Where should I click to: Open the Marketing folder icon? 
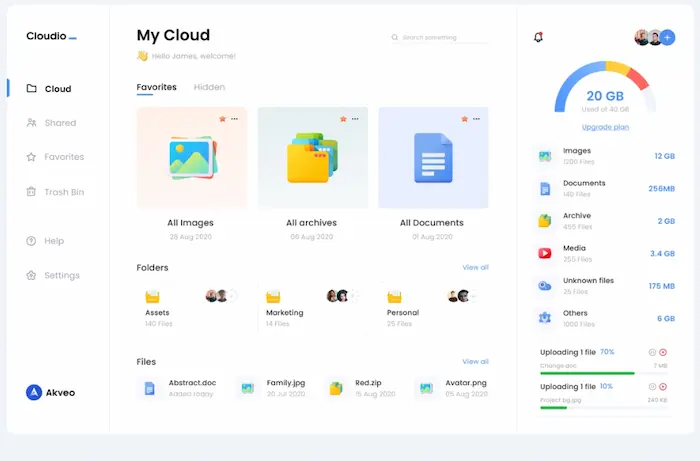(x=273, y=296)
